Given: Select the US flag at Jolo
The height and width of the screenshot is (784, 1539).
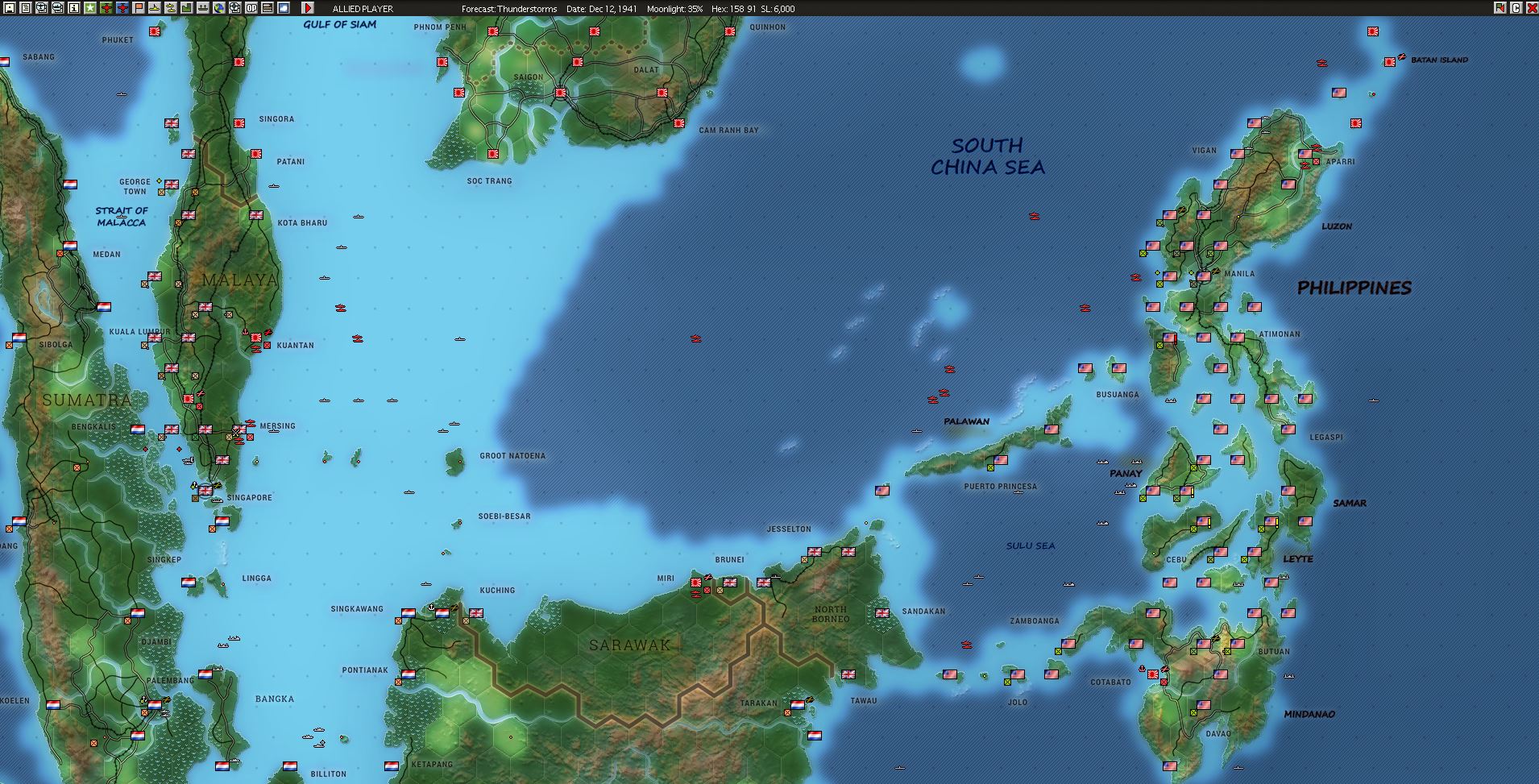Looking at the screenshot, I should click(1018, 674).
